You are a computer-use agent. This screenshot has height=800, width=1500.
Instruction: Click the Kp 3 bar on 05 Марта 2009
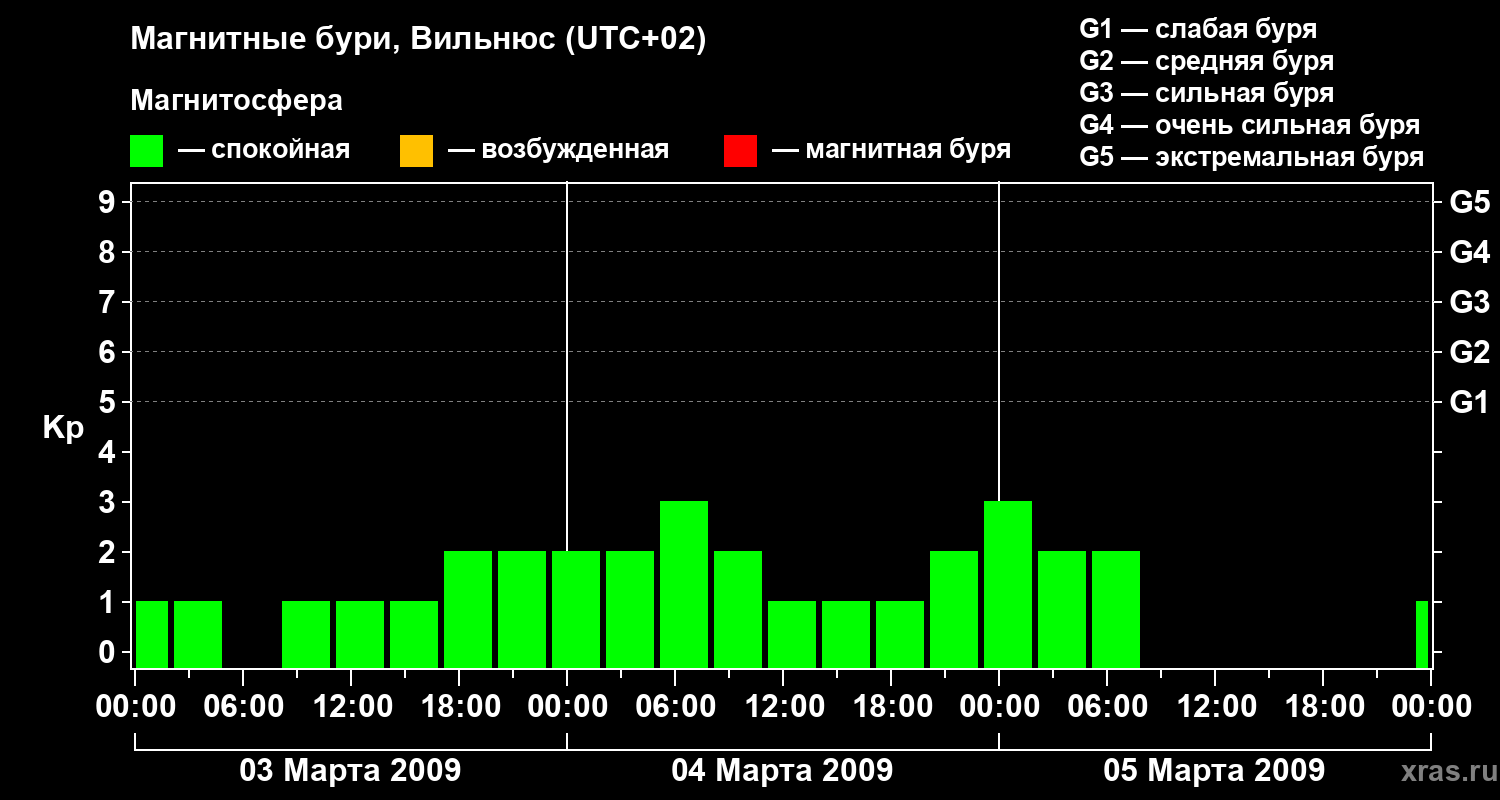click(x=1008, y=584)
